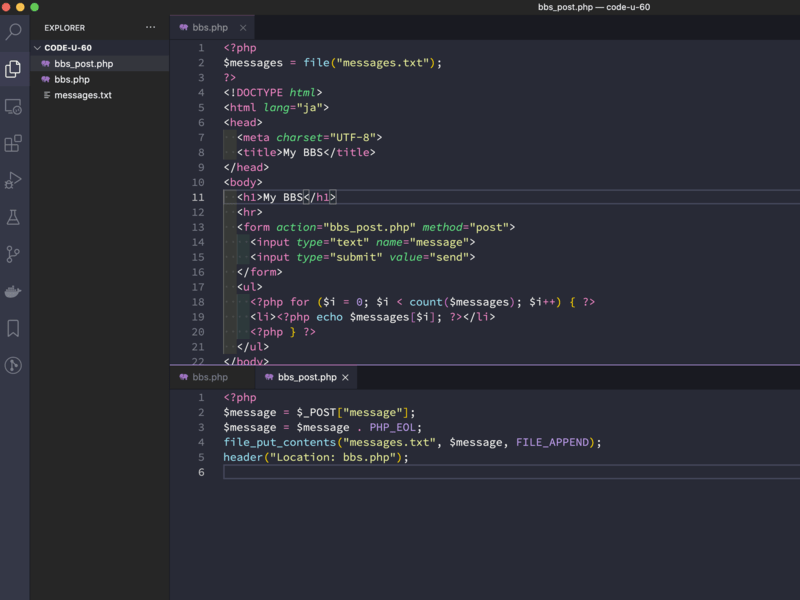
Task: Open the Testing flask view
Action: point(14,217)
